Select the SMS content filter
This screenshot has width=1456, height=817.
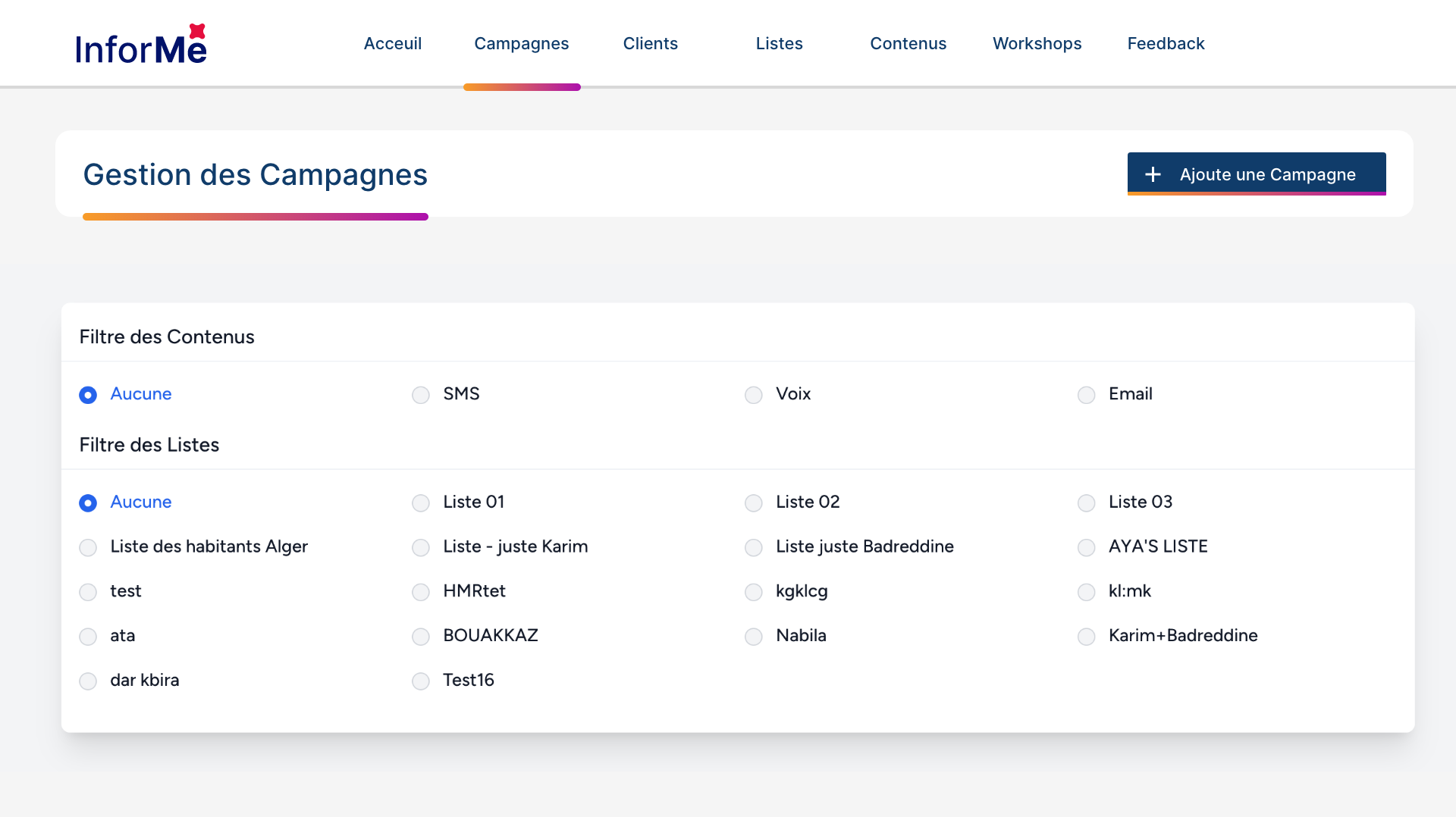421,395
